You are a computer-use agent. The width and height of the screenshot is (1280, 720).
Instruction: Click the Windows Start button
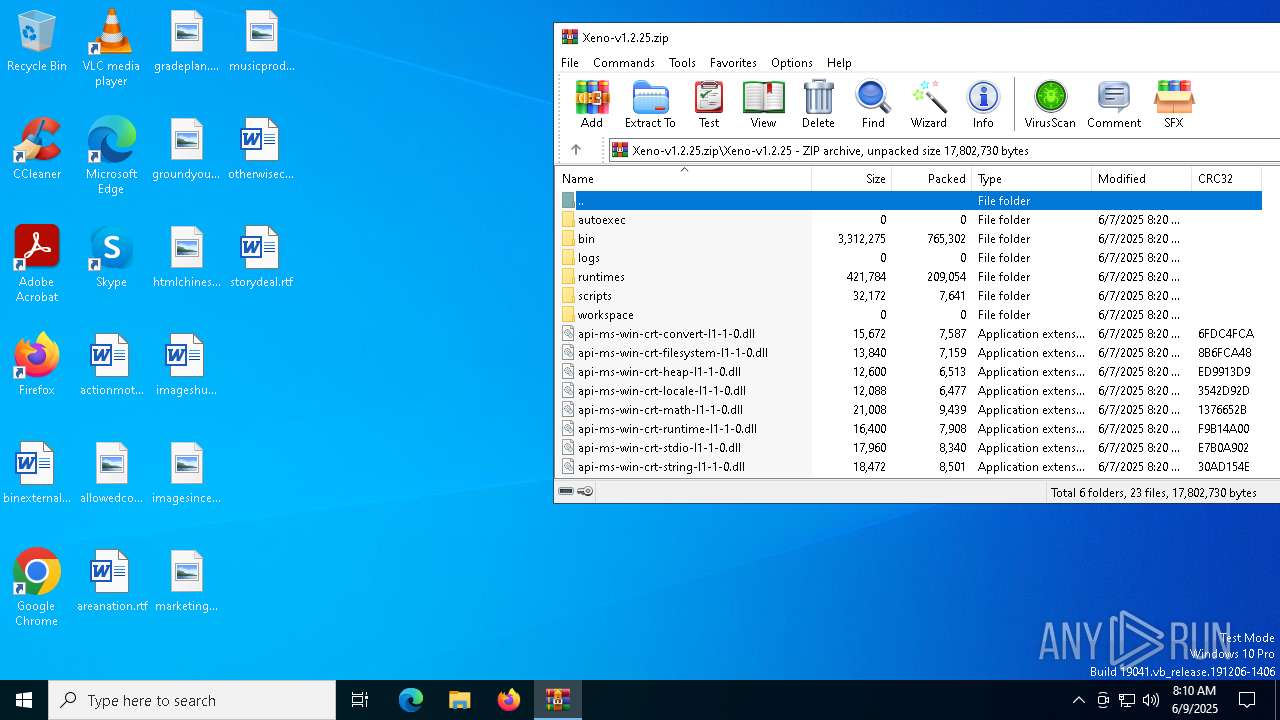point(24,700)
